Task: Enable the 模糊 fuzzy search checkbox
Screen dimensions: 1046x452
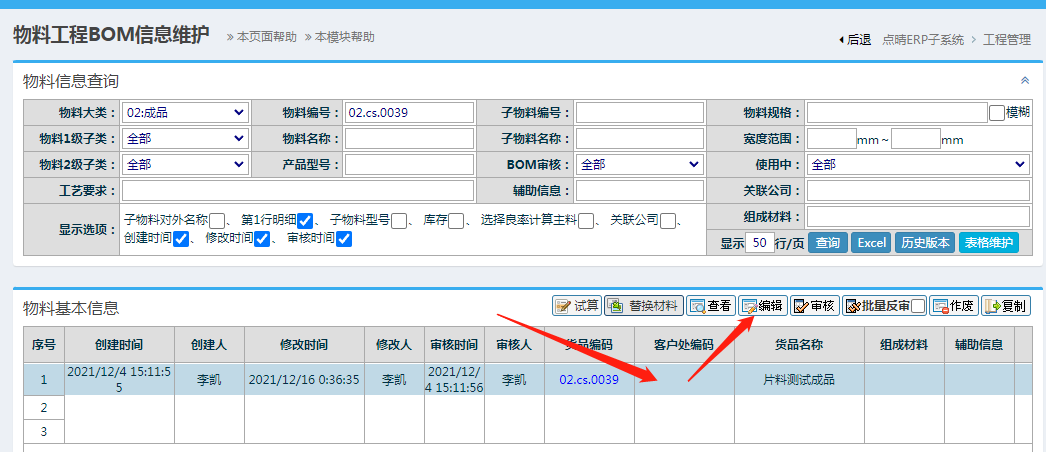Action: pos(996,113)
